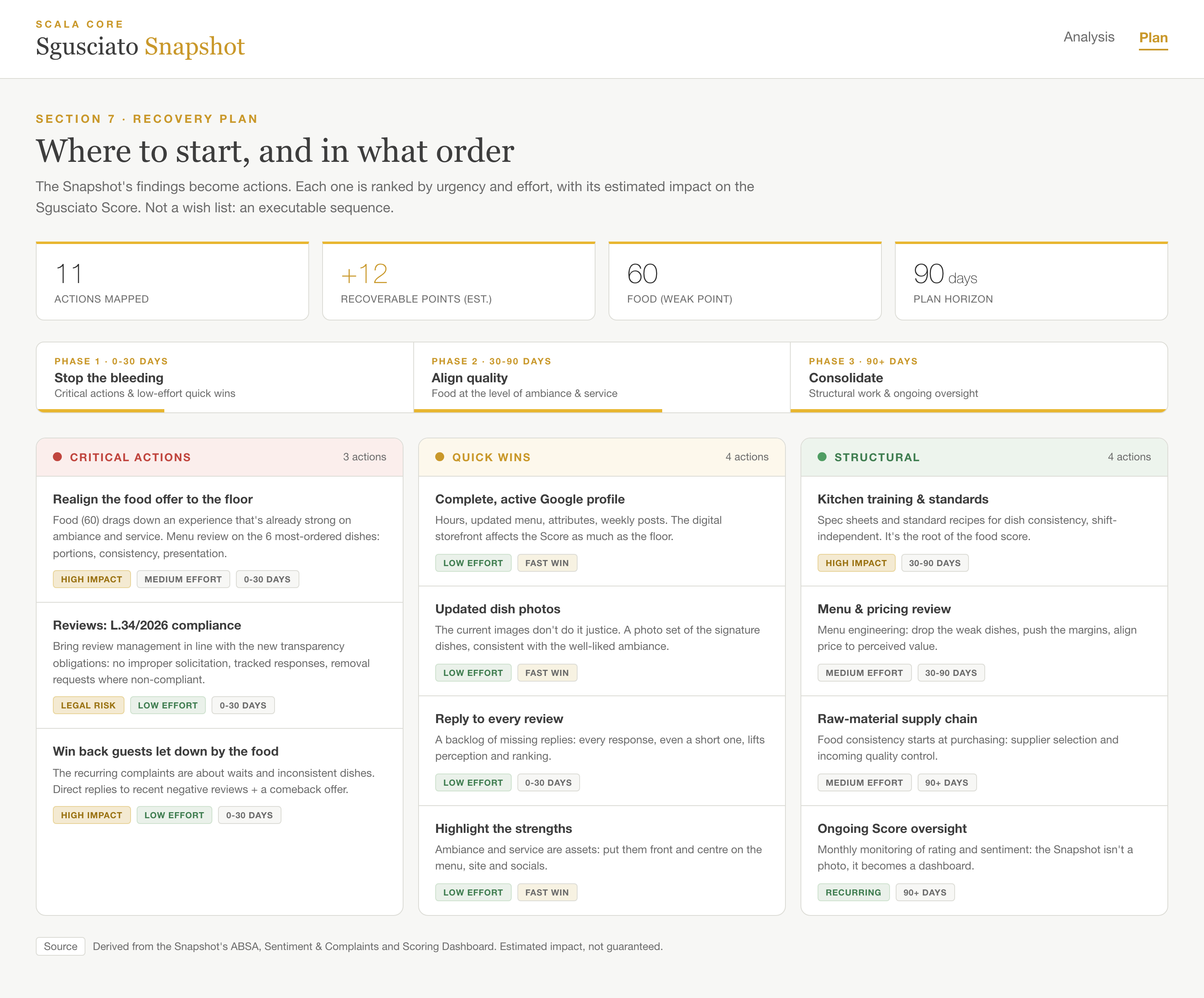Screen dimensions: 1204x998
Task: Click 0-30 Days tag under Reply to every review
Action: [x=548, y=782]
